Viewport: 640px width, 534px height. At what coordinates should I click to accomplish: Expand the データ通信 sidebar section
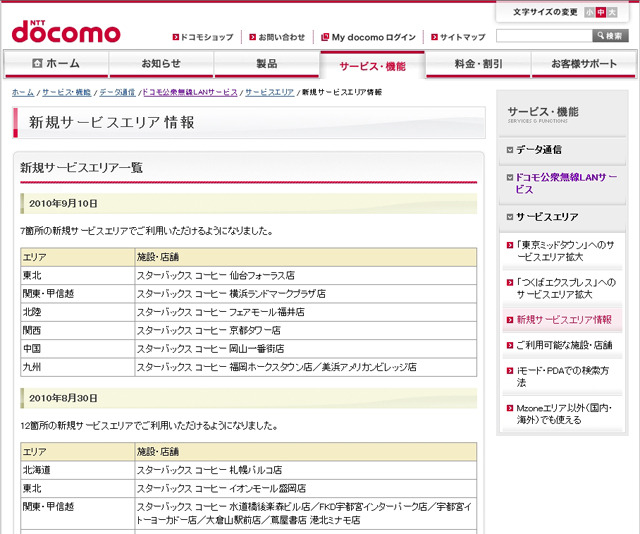pyautogui.click(x=510, y=150)
